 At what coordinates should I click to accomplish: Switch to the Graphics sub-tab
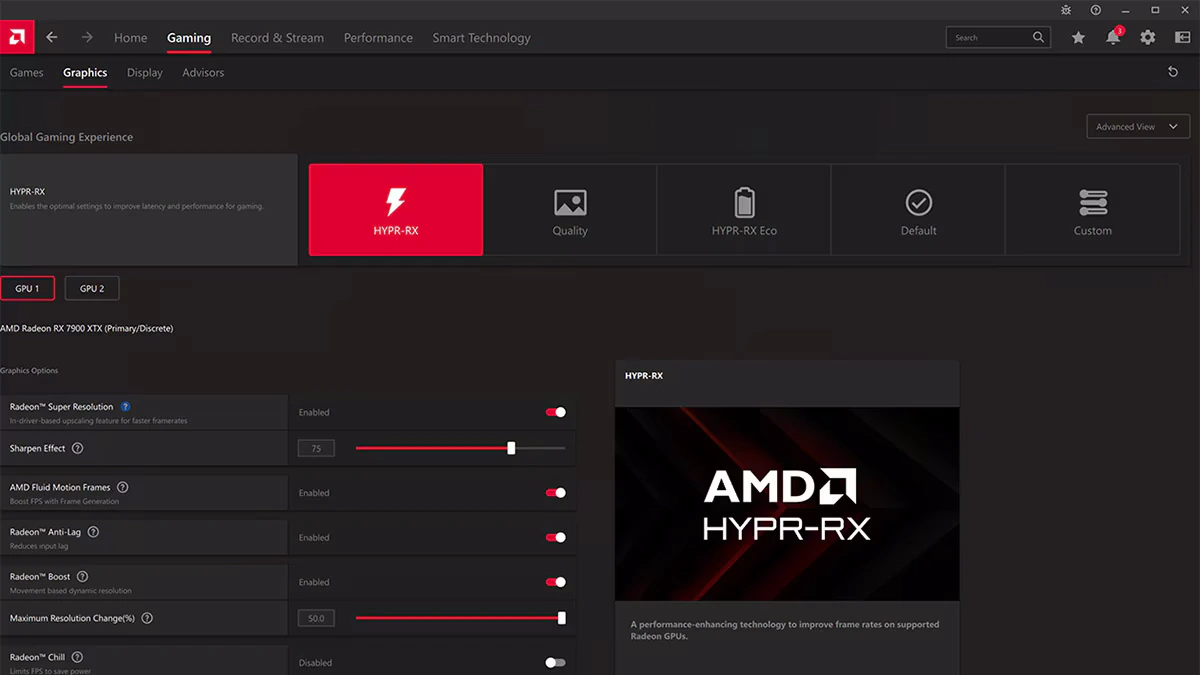(x=85, y=73)
